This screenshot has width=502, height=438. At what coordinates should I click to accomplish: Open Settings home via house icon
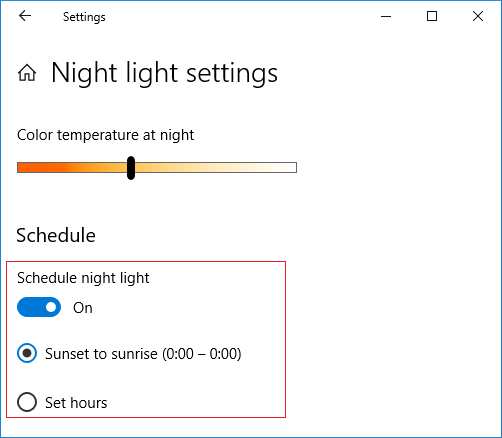pyautogui.click(x=27, y=73)
